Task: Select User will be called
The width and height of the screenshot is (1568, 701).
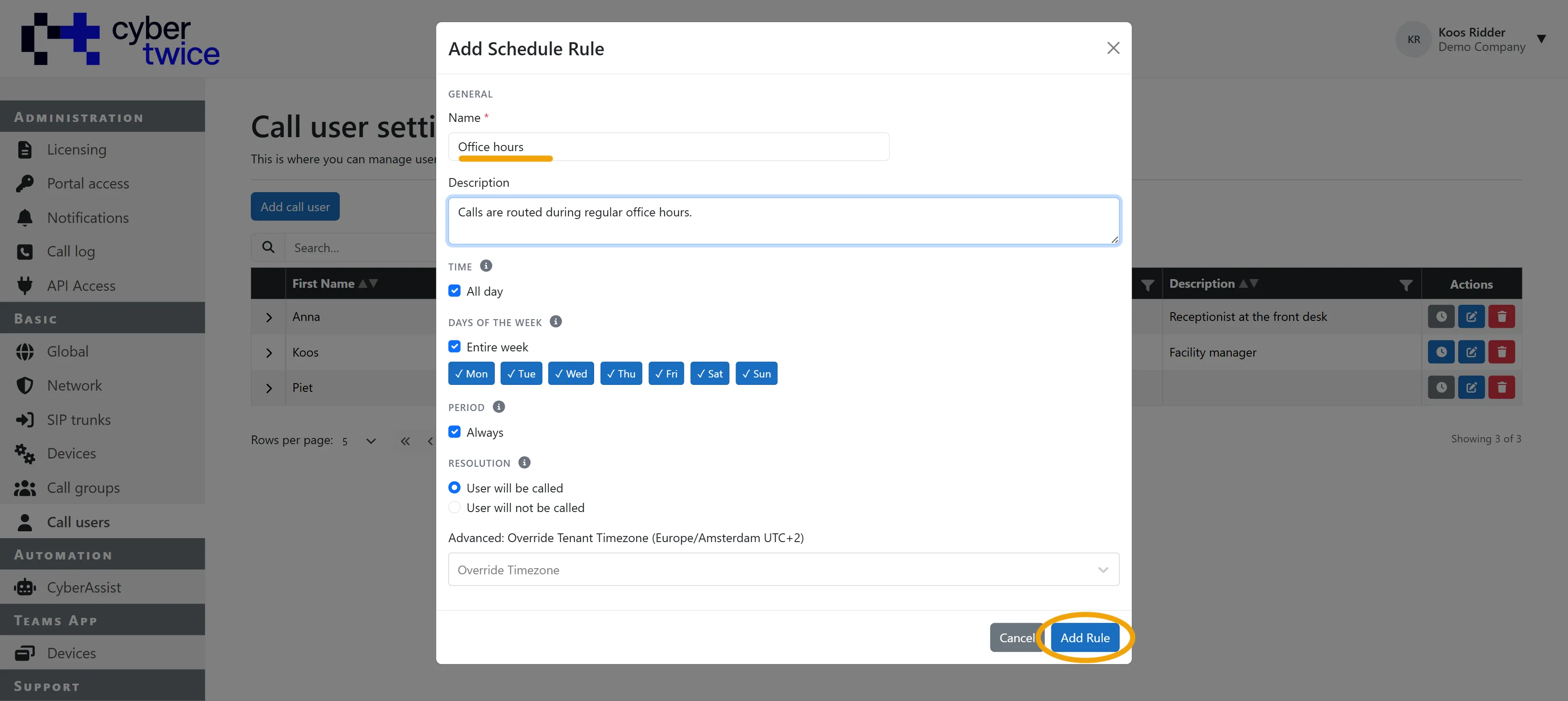Action: [x=454, y=487]
